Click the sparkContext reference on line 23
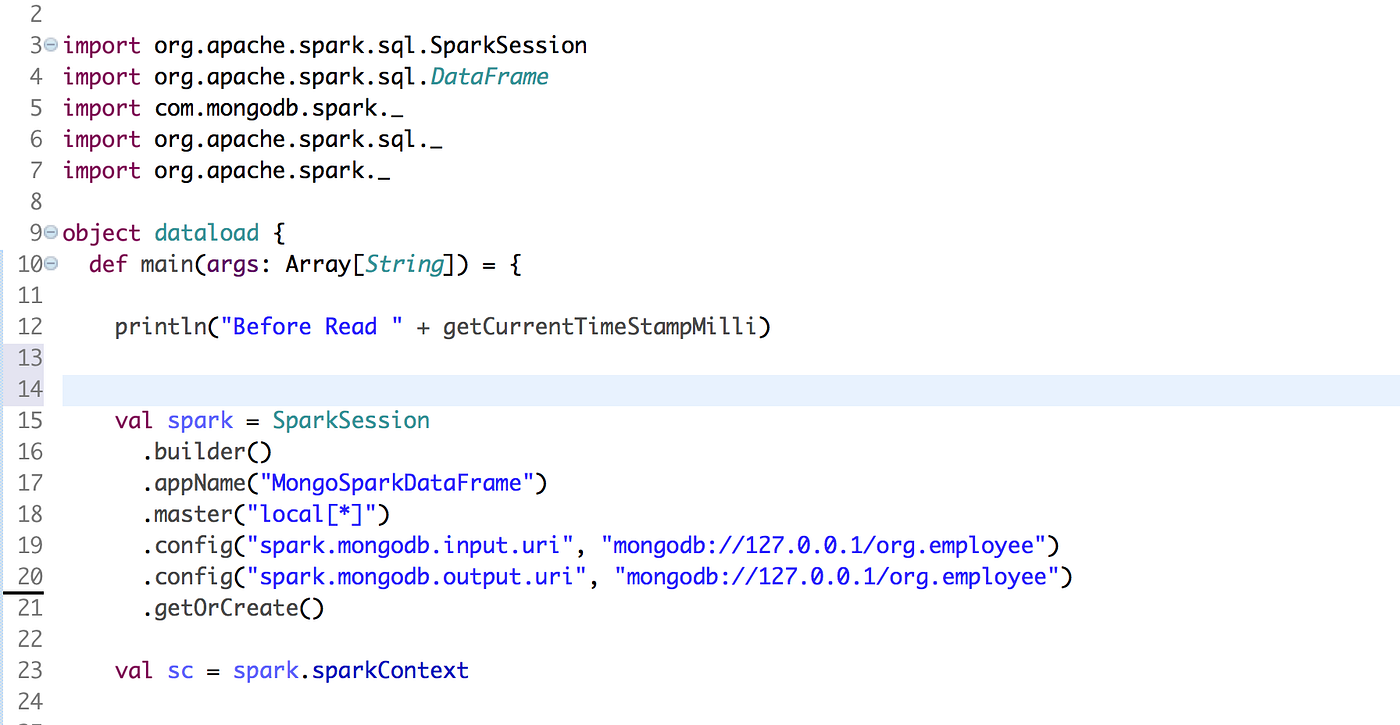Screen dimensions: 1400x725 (x=390, y=670)
